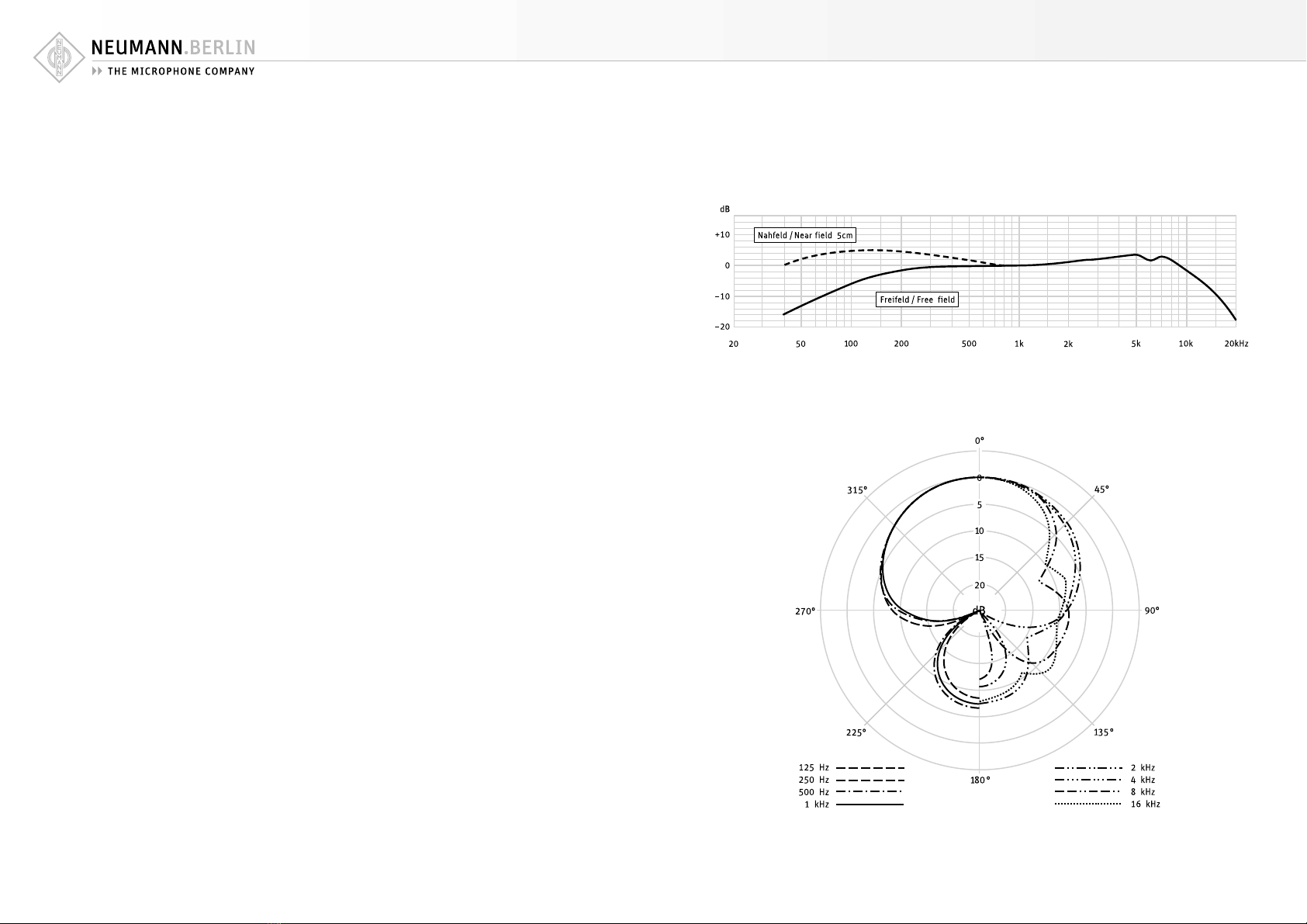Click the 8 kHz legend line sample
Screen dimensions: 1307x924
1089,792
